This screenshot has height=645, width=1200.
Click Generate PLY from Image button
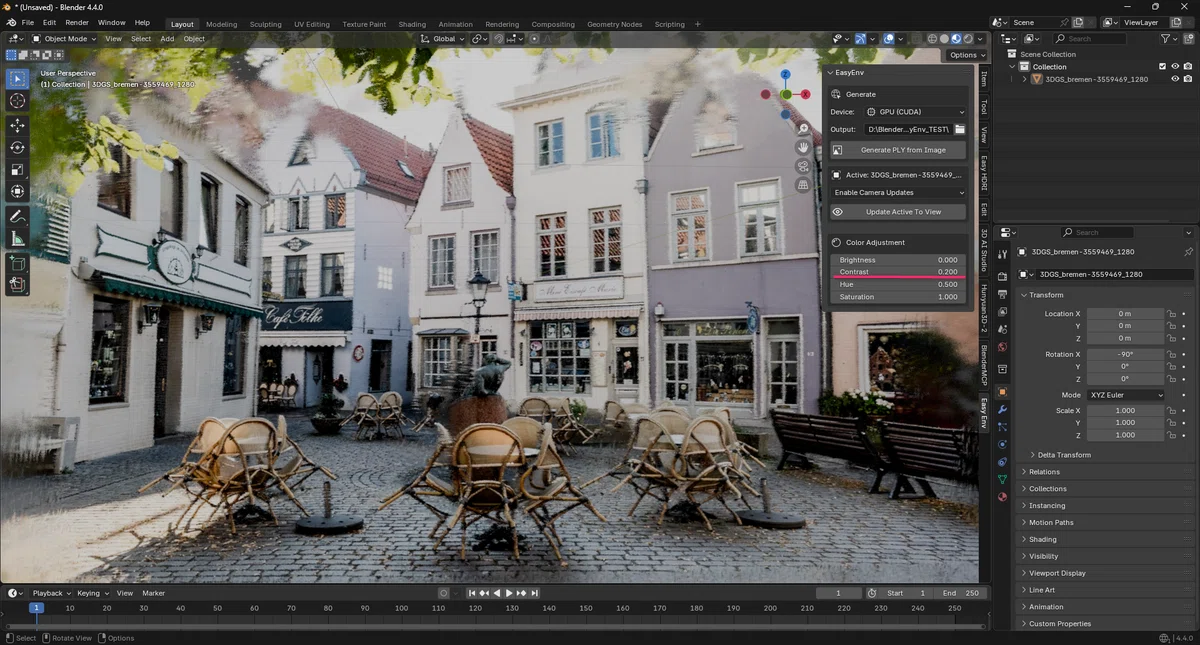tap(898, 150)
